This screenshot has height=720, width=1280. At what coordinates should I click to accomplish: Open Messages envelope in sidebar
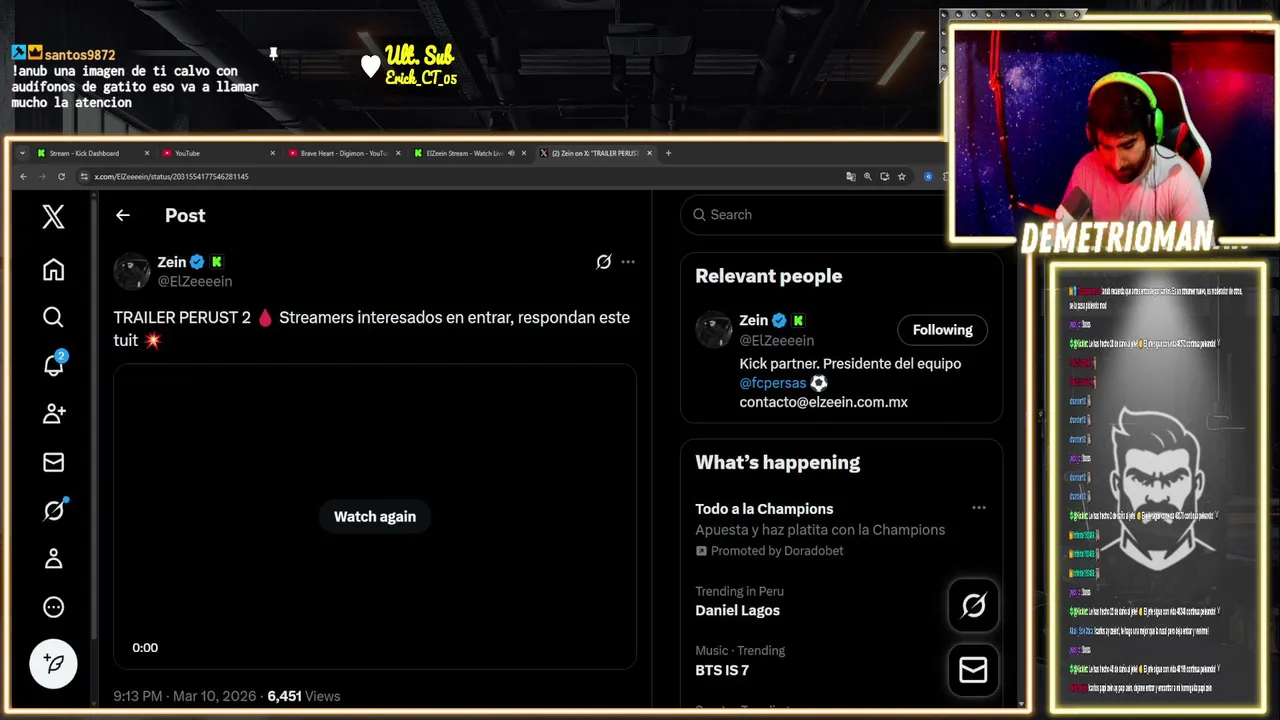point(53,462)
